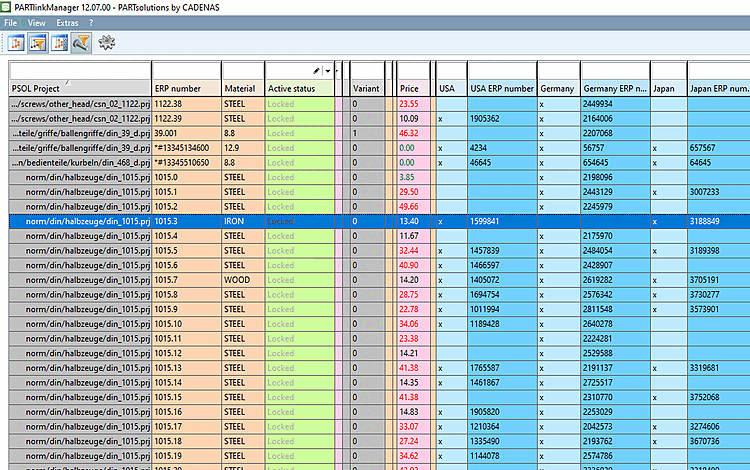This screenshot has width=750, height=470.
Task: Click the second toolbar icon with filter
Action: coord(38,42)
